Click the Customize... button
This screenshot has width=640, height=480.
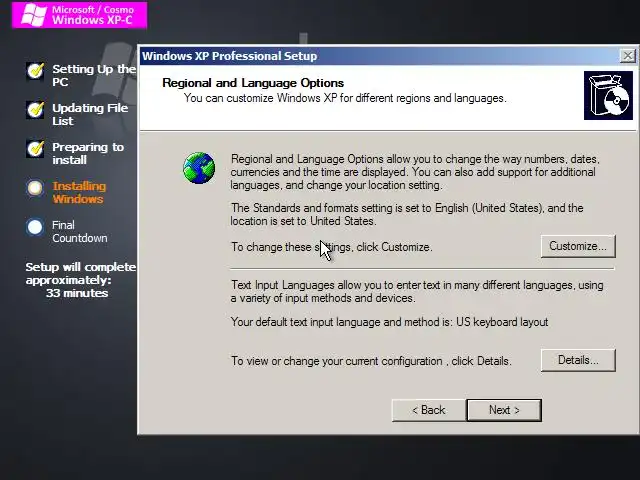578,246
